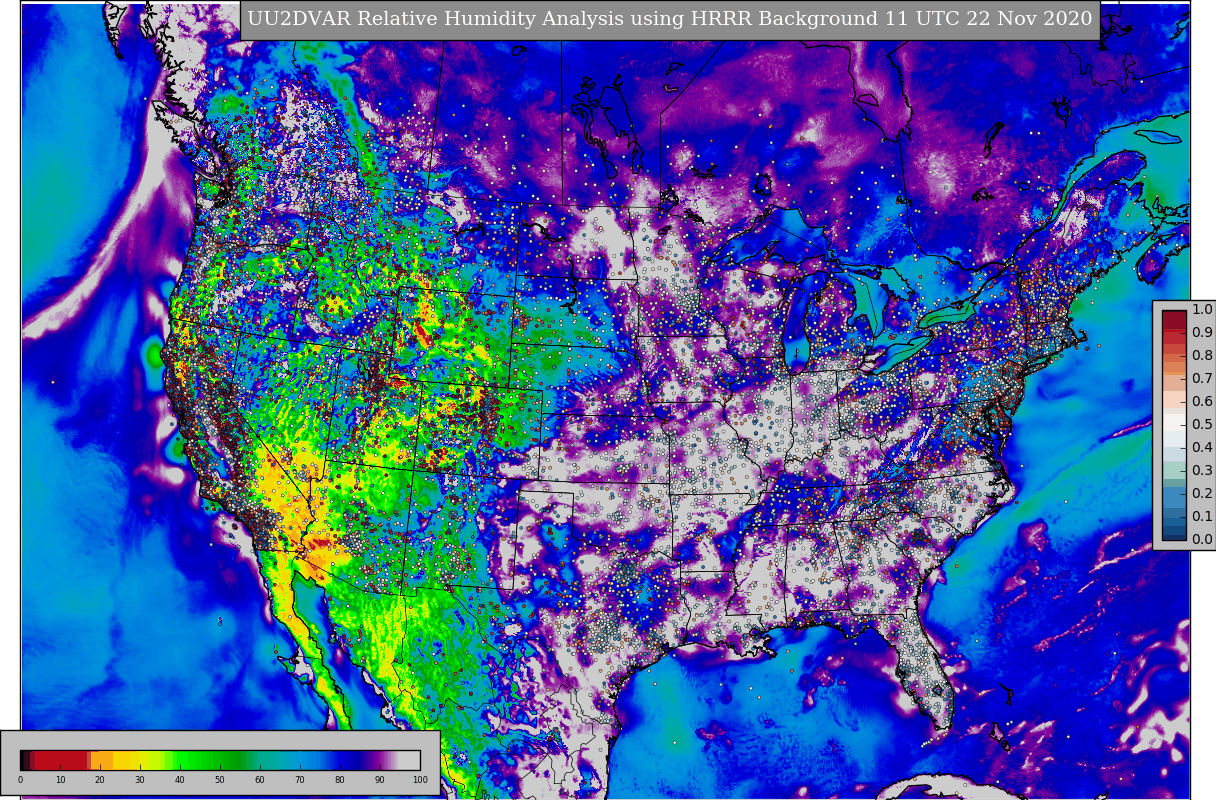1216x800 pixels.
Task: Click the '0.4' label on the vertical colorbar
Action: tap(1202, 447)
